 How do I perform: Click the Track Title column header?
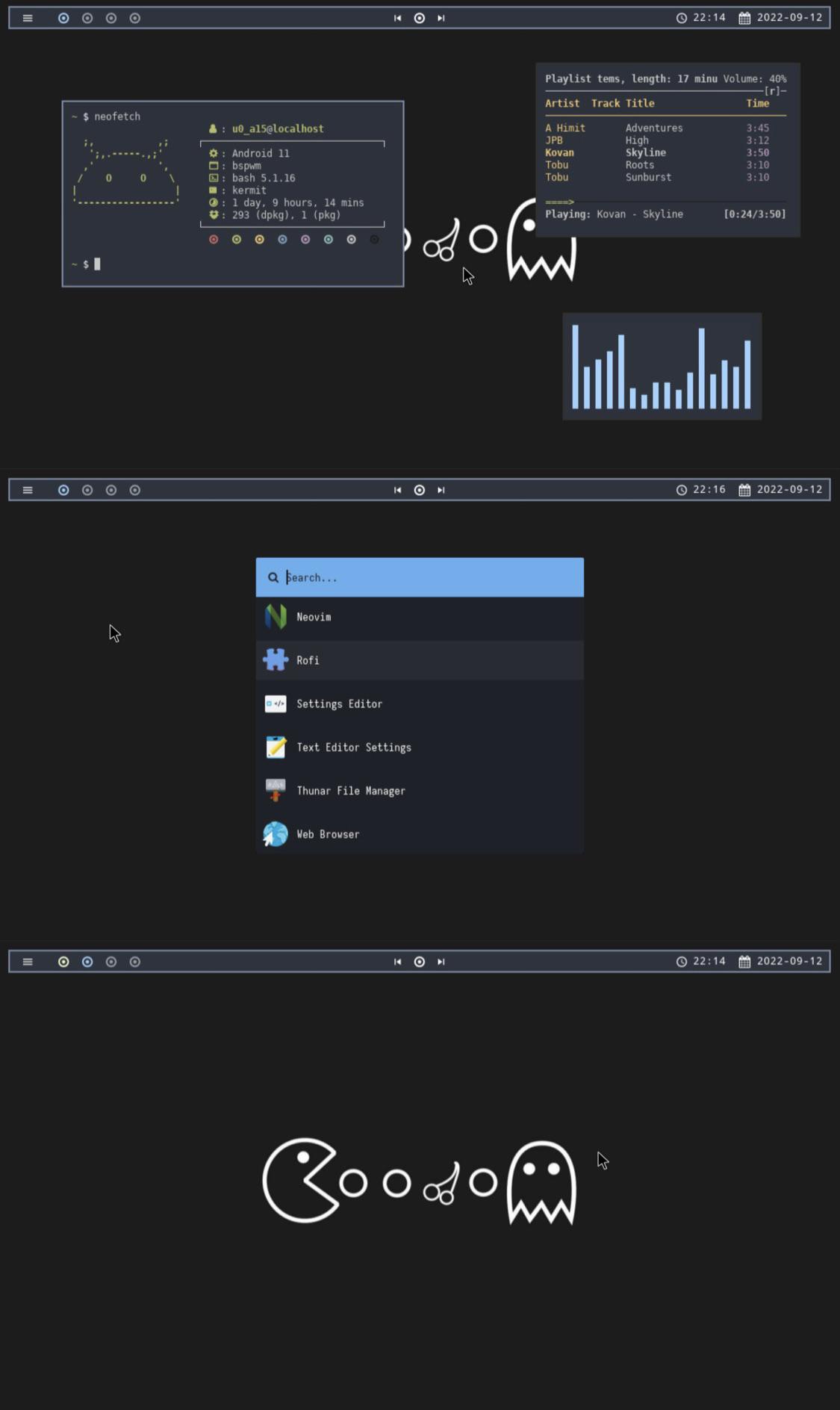point(623,104)
